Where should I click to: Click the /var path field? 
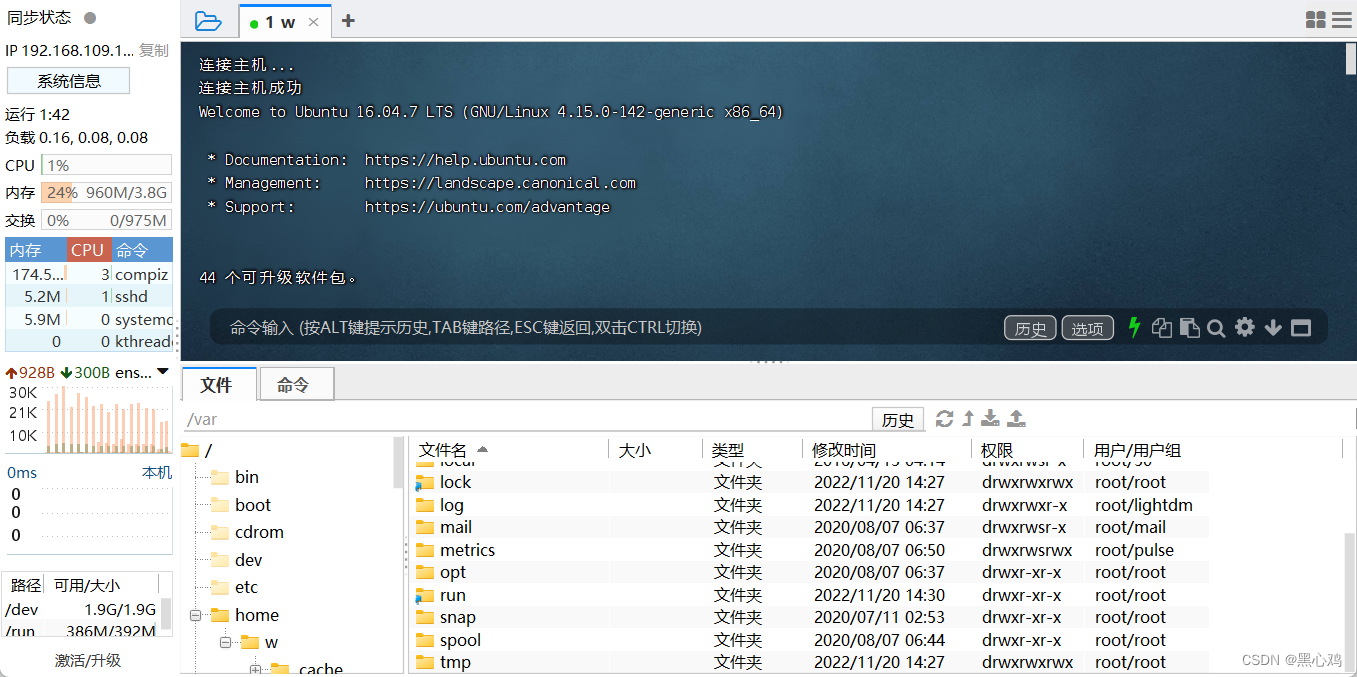pos(527,420)
